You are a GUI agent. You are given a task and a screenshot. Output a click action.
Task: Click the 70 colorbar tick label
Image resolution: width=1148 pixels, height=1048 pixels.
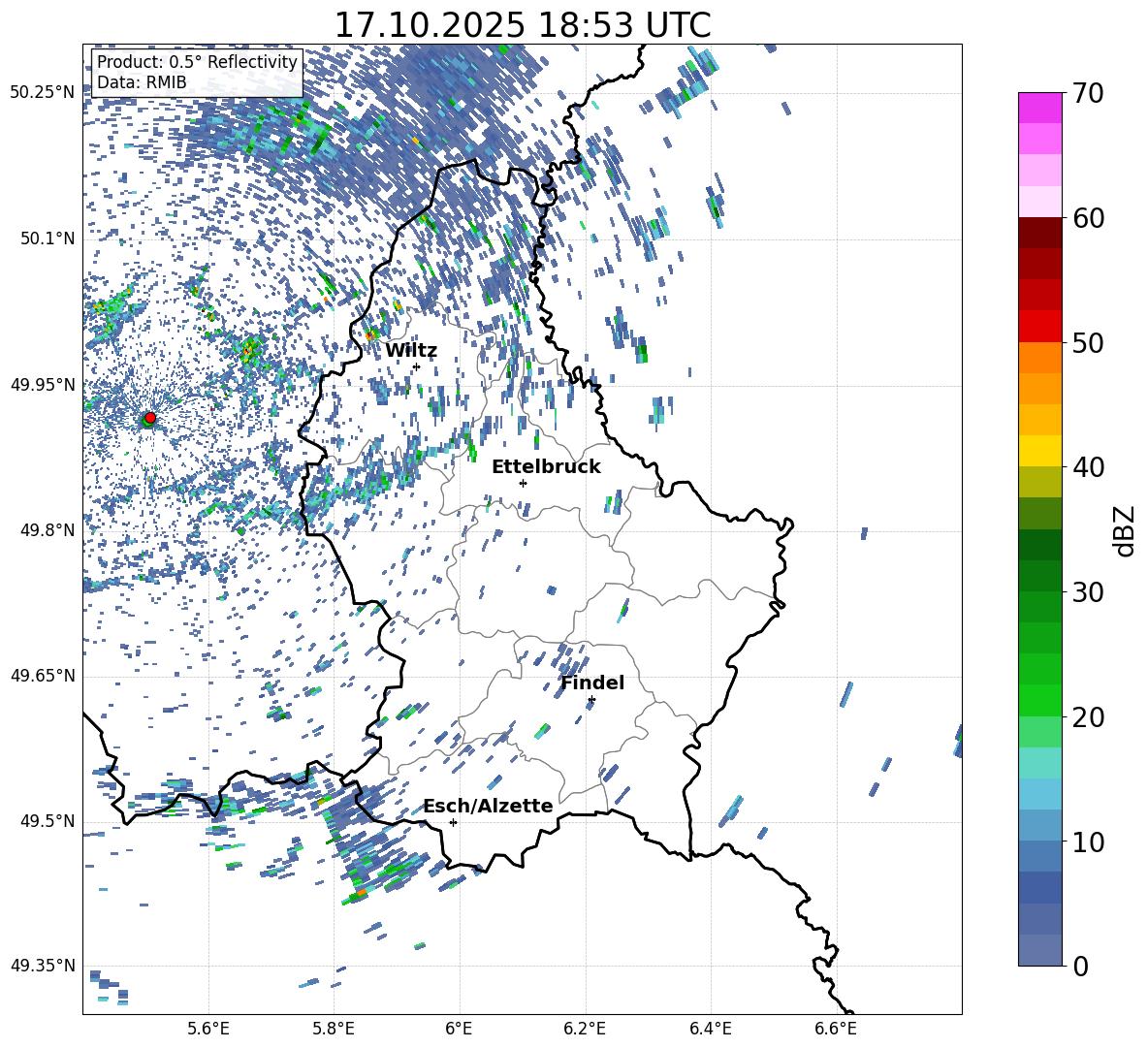click(x=1087, y=93)
